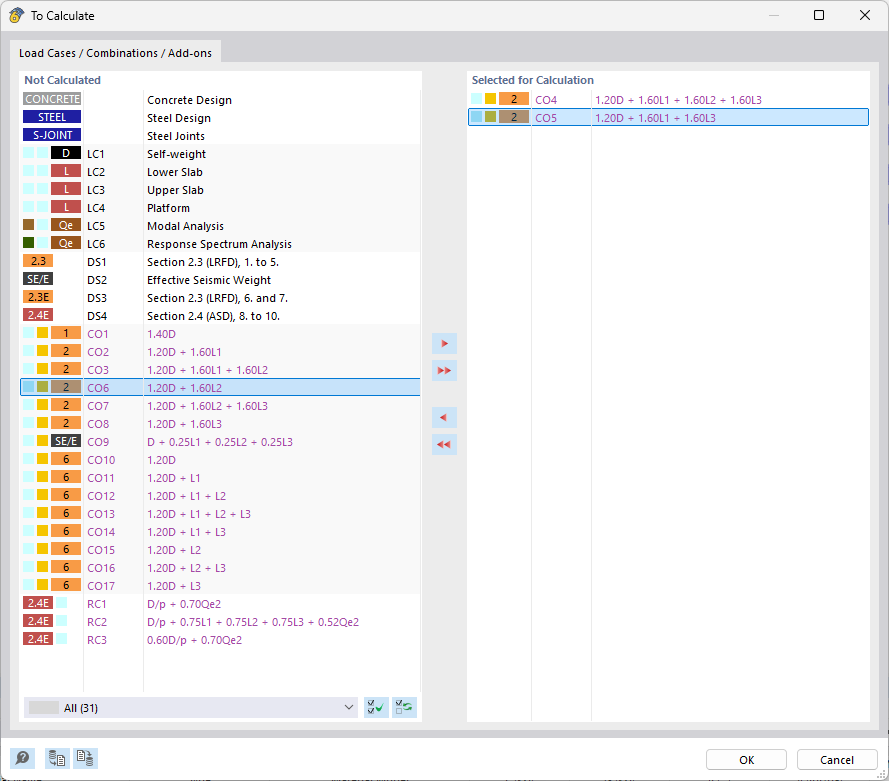Click the dark green color swatch of LC6
The width and height of the screenshot is (889, 781).
[x=28, y=243]
